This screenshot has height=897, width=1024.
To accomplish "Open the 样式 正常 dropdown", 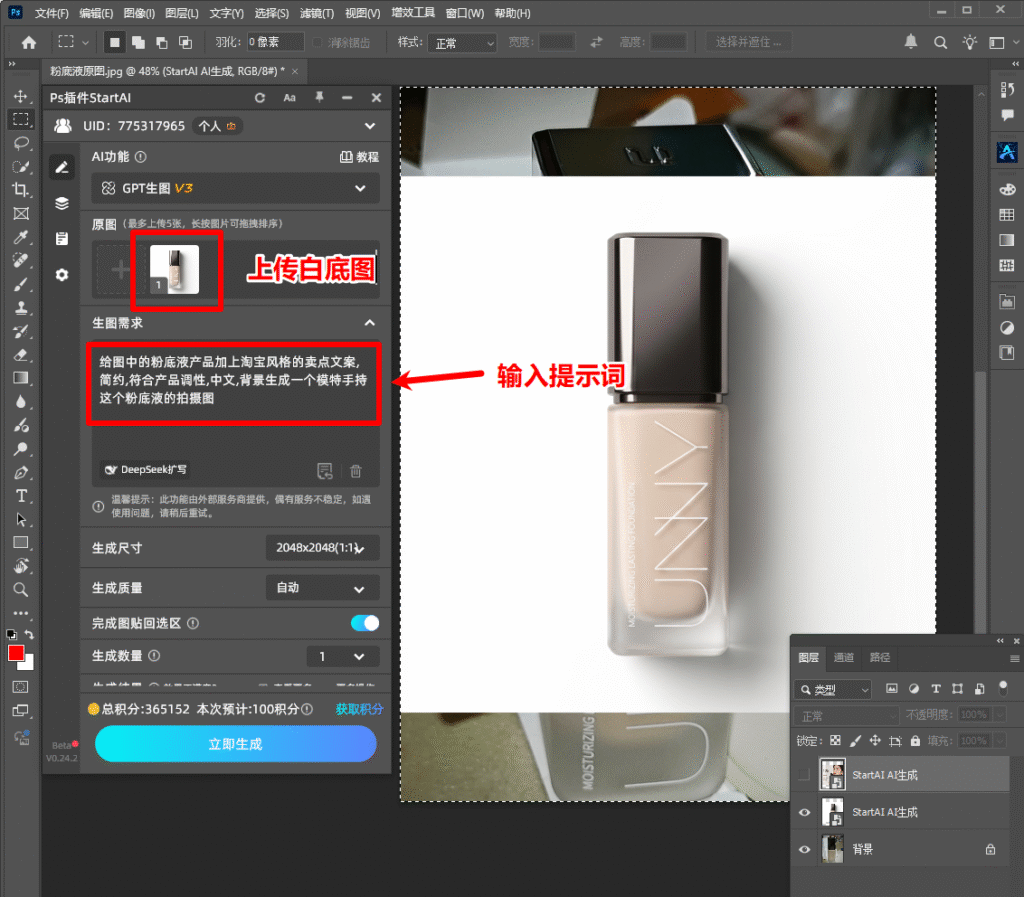I will (462, 43).
